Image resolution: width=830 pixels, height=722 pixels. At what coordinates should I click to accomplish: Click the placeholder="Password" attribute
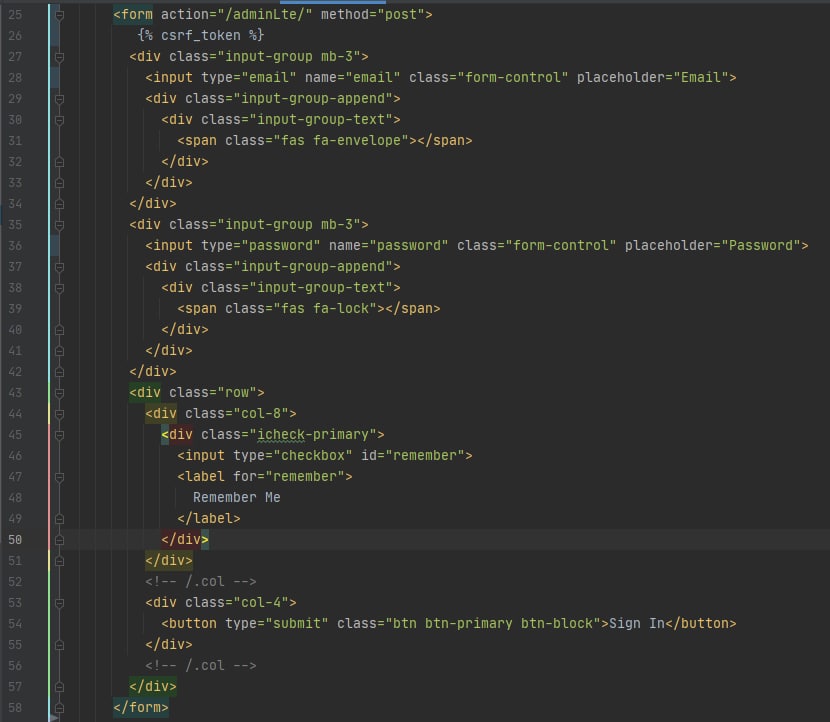pyautogui.click(x=712, y=245)
